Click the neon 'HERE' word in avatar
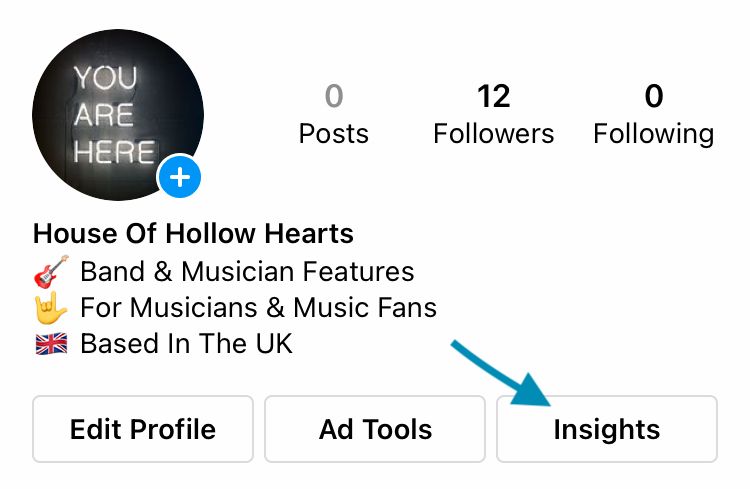 pyautogui.click(x=114, y=152)
